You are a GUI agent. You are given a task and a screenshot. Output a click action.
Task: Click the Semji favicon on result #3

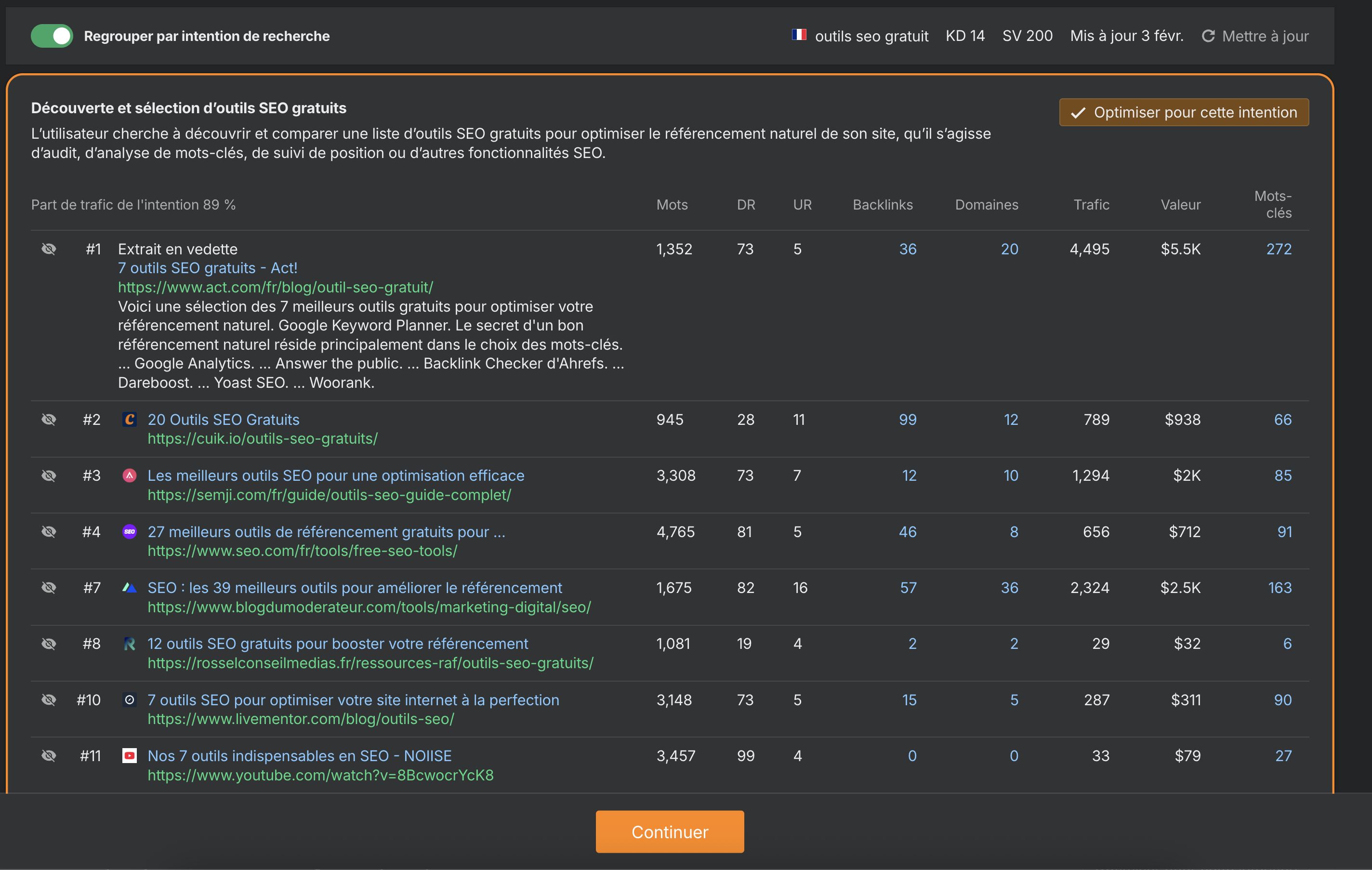pyautogui.click(x=130, y=475)
